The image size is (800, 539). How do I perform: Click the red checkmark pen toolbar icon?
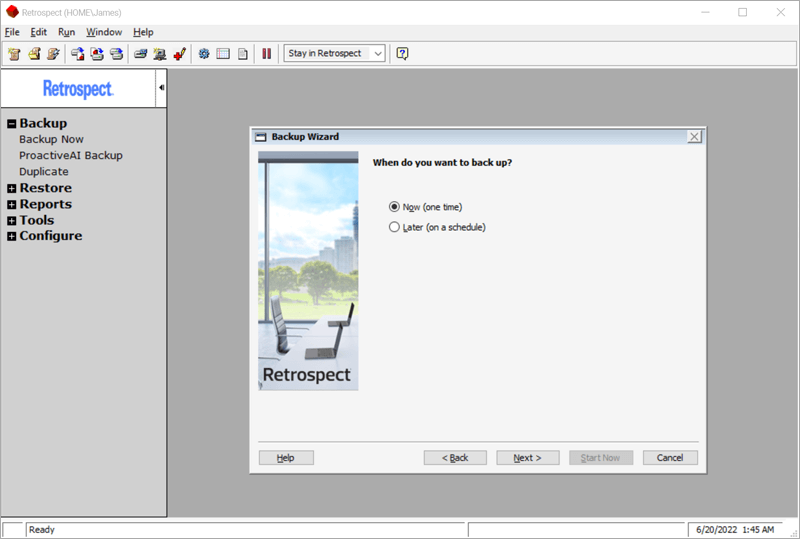click(x=180, y=54)
